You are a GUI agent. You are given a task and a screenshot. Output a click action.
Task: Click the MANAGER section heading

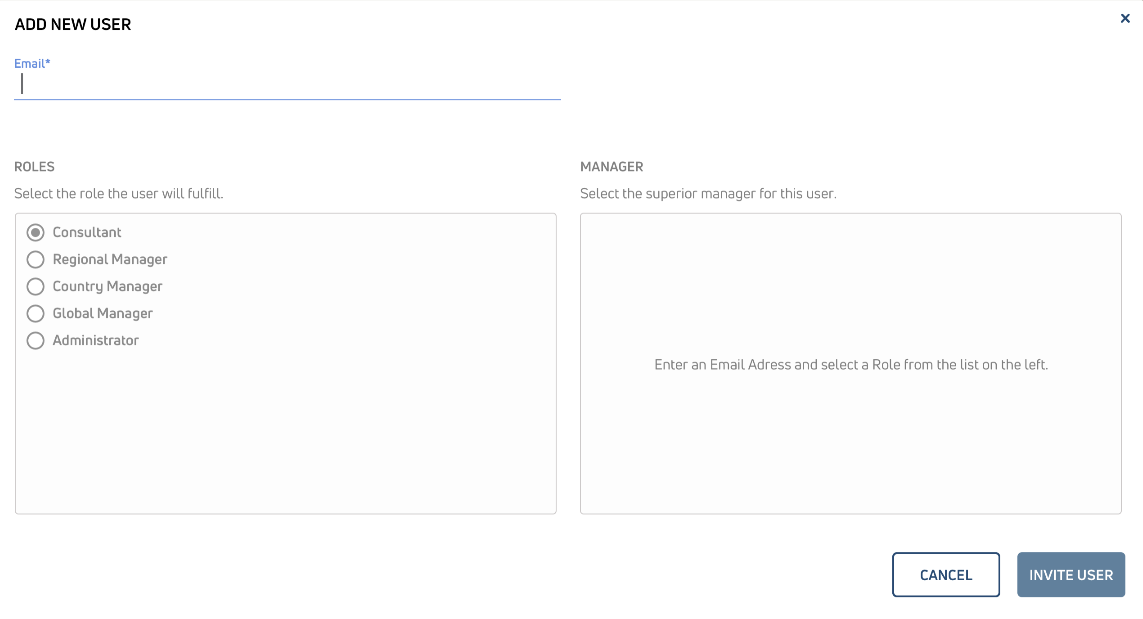[612, 167]
